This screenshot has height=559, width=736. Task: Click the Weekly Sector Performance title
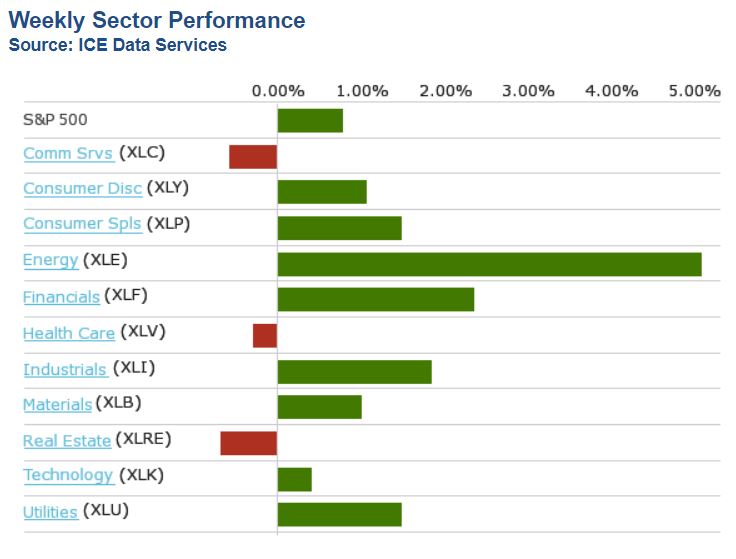[157, 20]
